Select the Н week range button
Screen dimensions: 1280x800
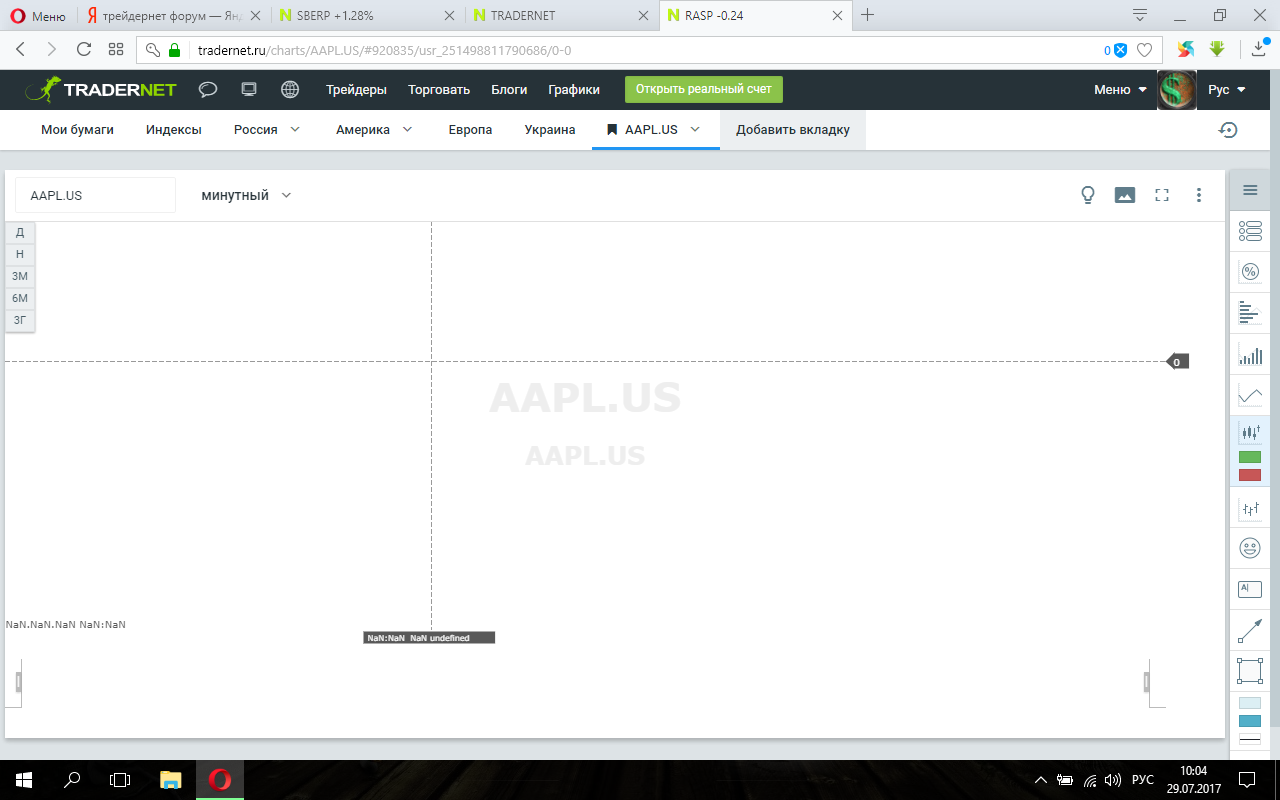pyautogui.click(x=20, y=254)
